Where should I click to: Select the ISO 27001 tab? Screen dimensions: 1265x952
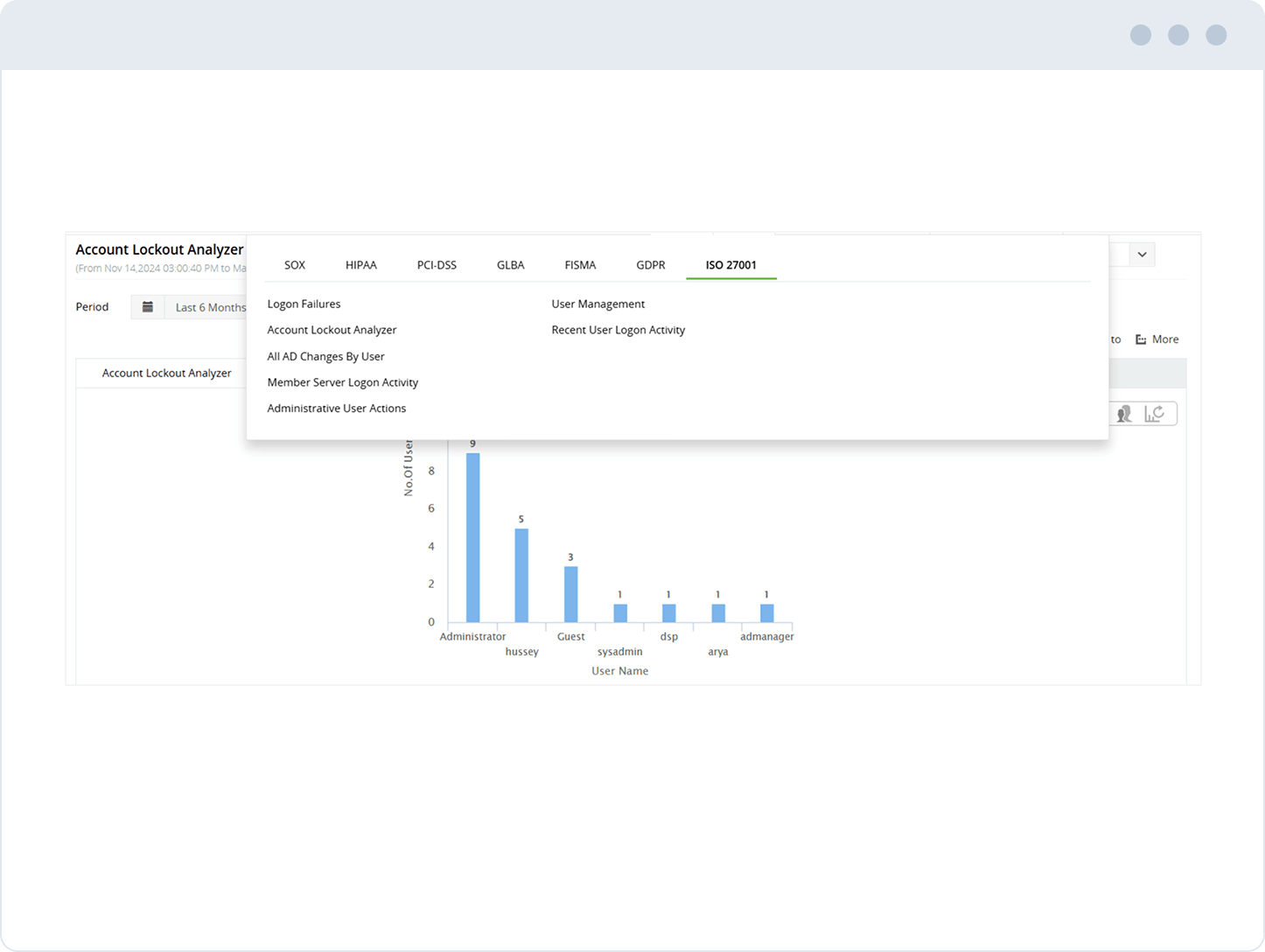click(x=731, y=265)
